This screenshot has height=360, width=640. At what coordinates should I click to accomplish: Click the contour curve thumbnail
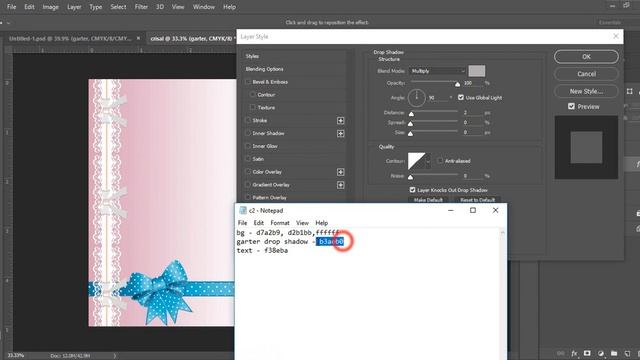[416, 161]
